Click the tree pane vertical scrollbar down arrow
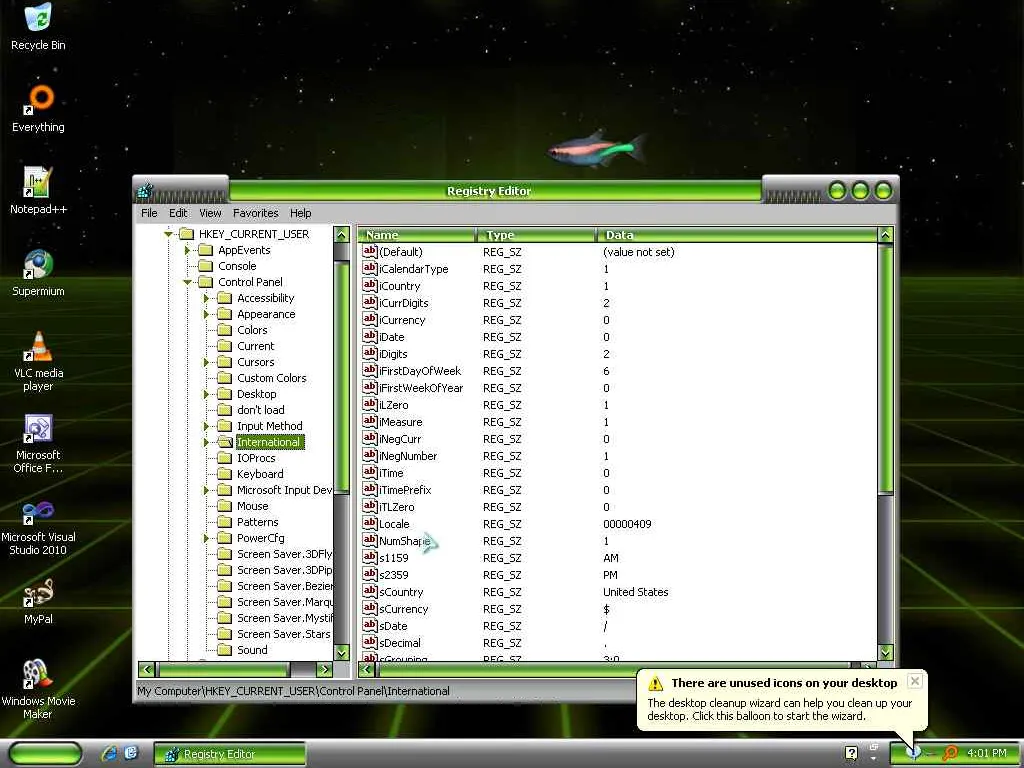 click(342, 652)
